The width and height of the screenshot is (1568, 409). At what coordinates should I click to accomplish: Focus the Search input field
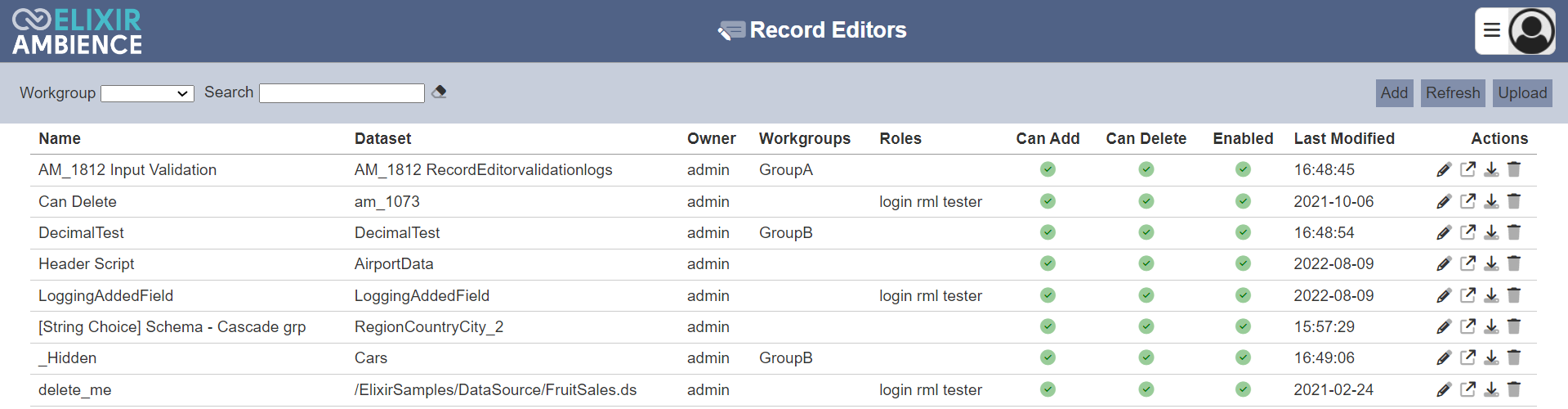coord(342,93)
